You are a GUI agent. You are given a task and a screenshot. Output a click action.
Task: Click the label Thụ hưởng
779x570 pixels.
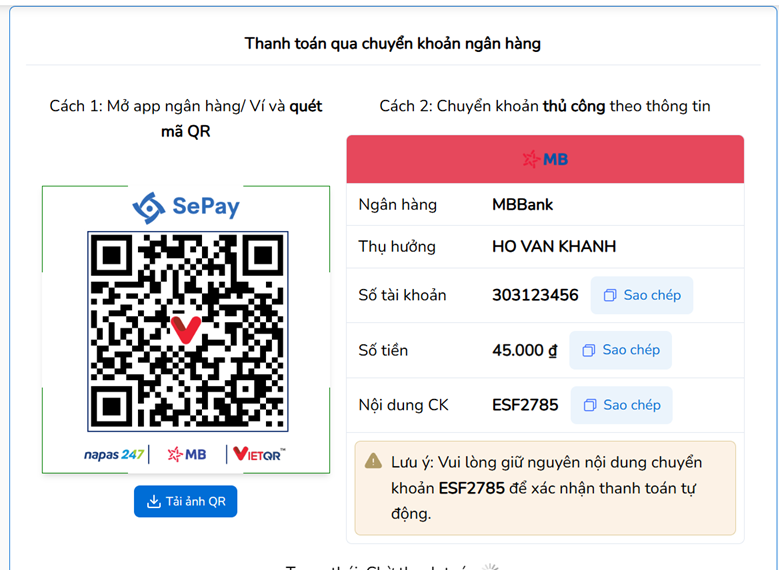click(x=396, y=247)
